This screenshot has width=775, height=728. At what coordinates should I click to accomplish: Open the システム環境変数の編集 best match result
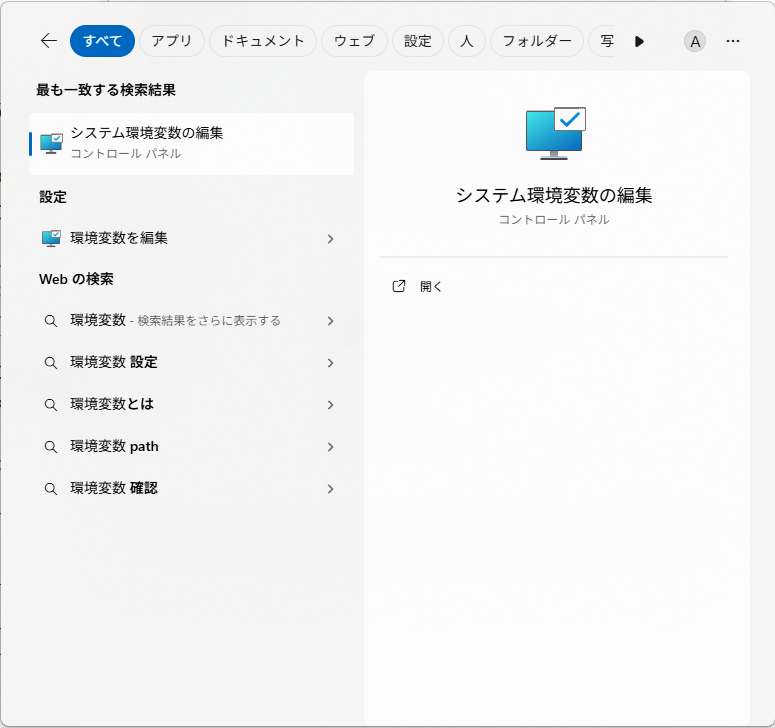pos(191,143)
